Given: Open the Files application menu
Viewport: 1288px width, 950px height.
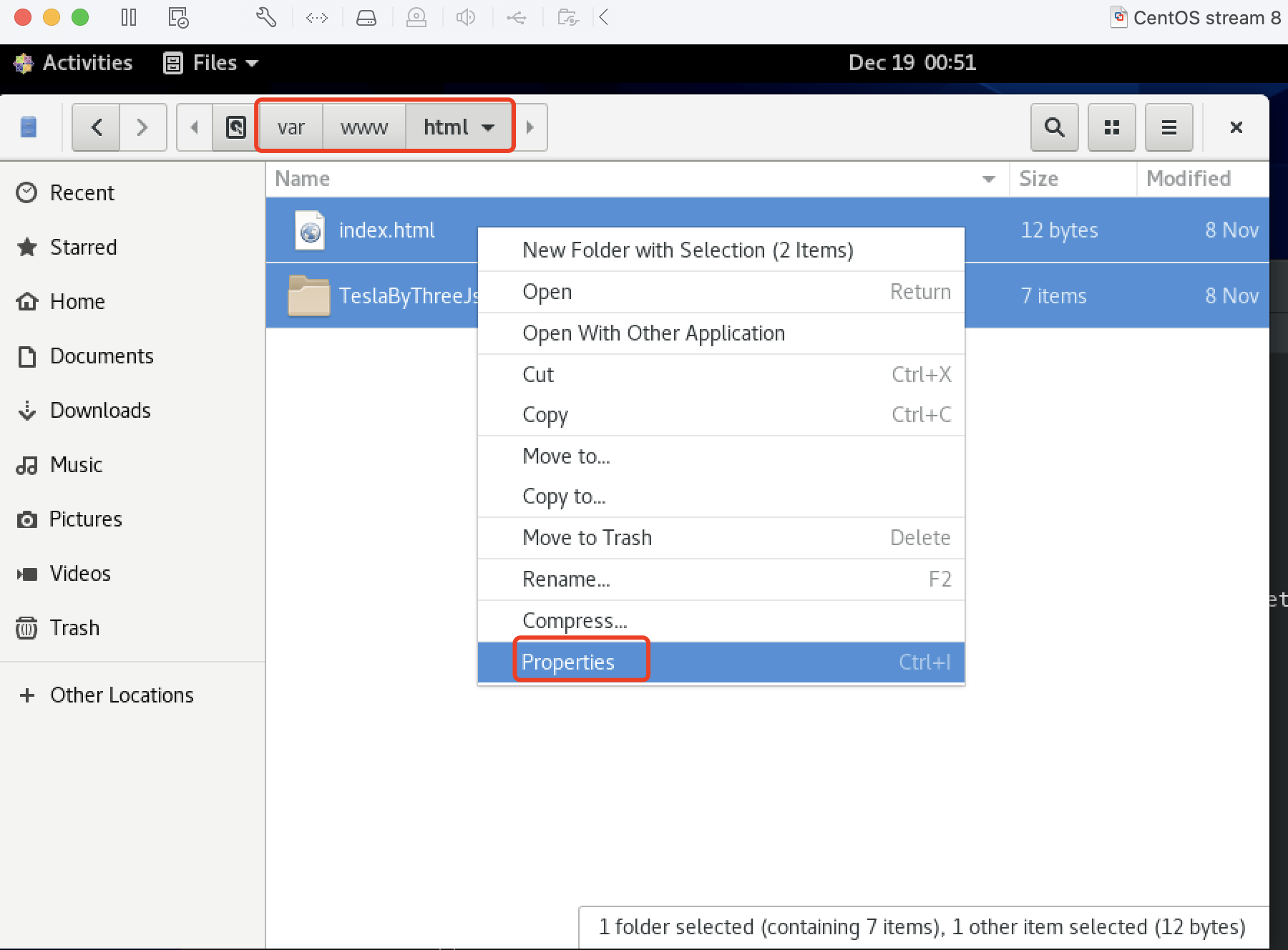Looking at the screenshot, I should [211, 63].
